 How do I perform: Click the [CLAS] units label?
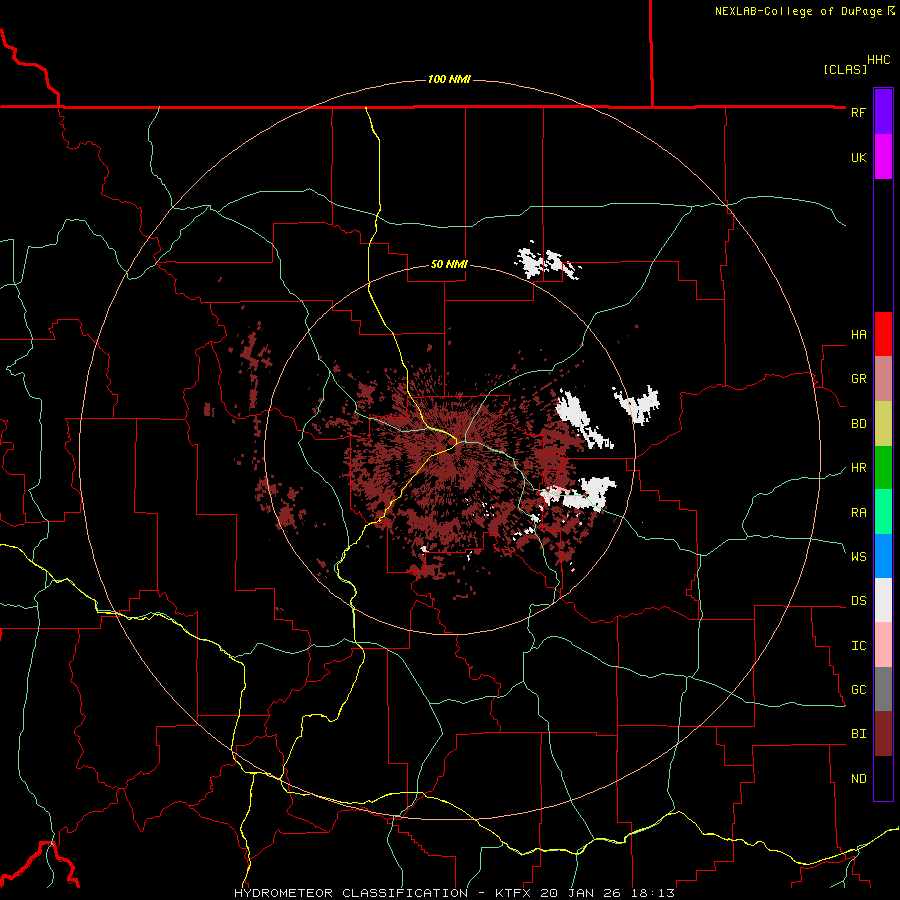pyautogui.click(x=845, y=69)
